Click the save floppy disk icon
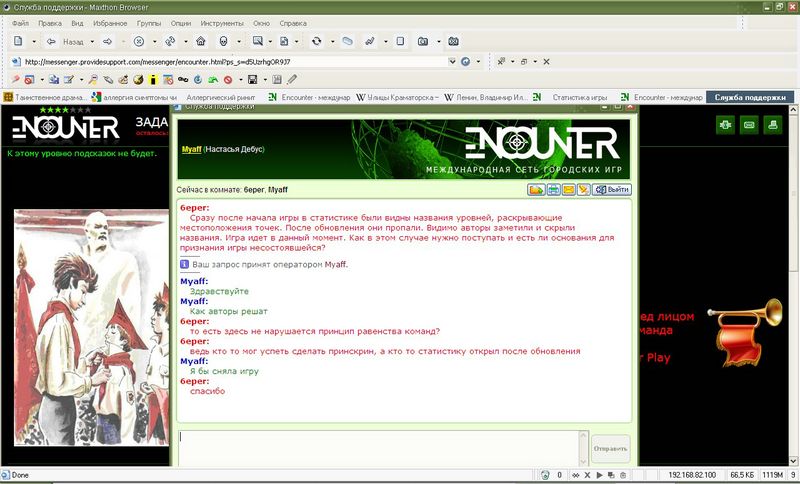The width and height of the screenshot is (800, 484). [x=252, y=80]
